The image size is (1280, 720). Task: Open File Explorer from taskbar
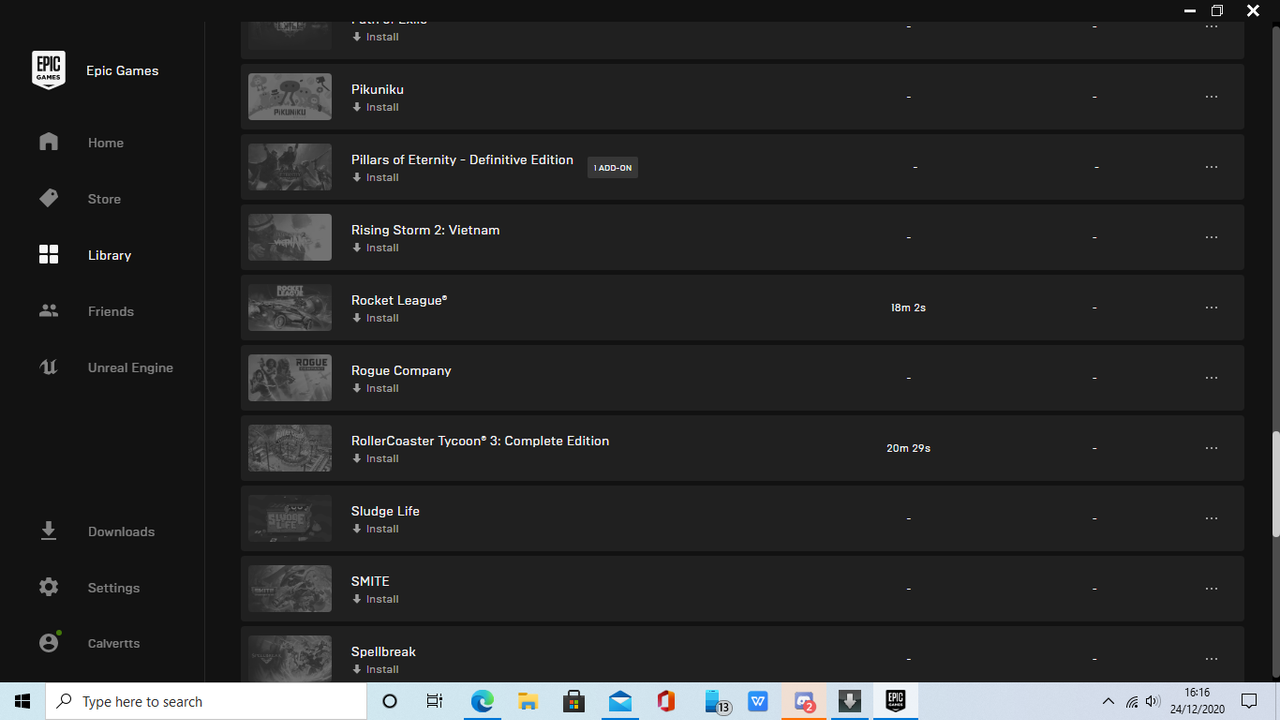pos(528,701)
